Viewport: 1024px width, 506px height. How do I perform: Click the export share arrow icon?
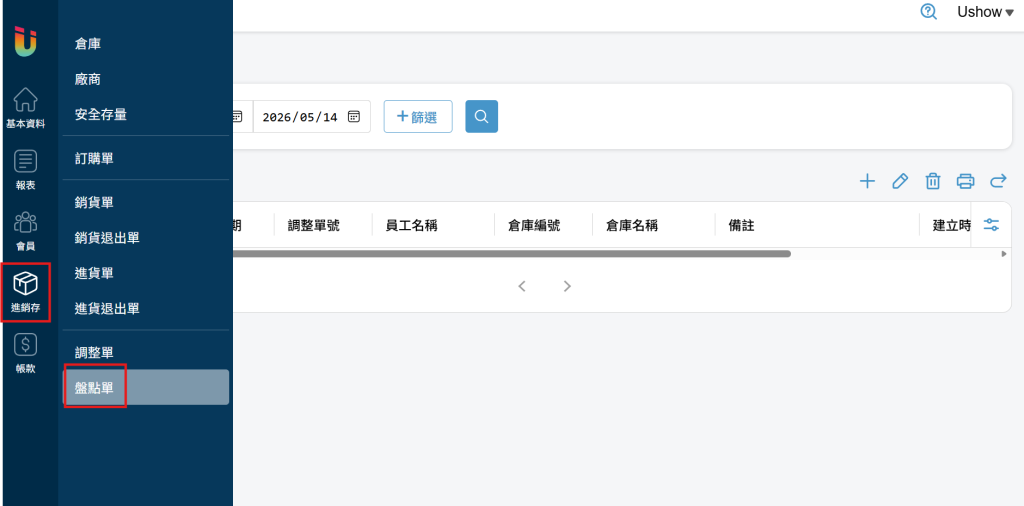(x=998, y=181)
